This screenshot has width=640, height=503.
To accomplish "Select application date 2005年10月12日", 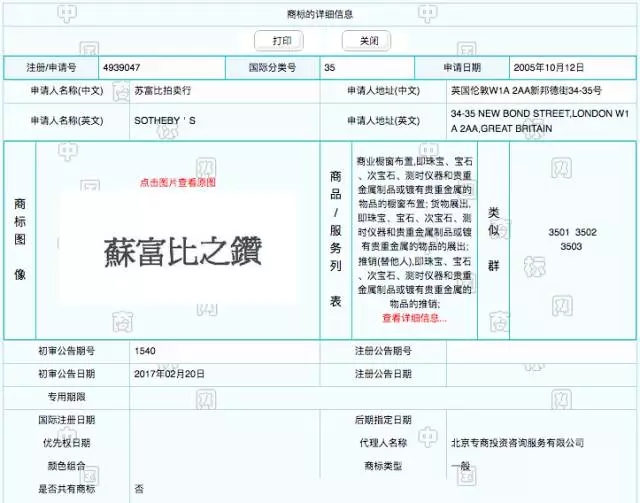I will tap(548, 67).
